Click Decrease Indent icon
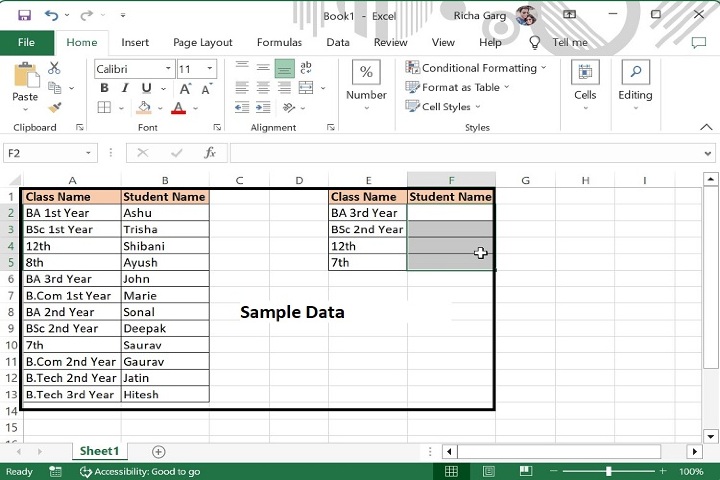This screenshot has height=480, width=720. (x=242, y=107)
